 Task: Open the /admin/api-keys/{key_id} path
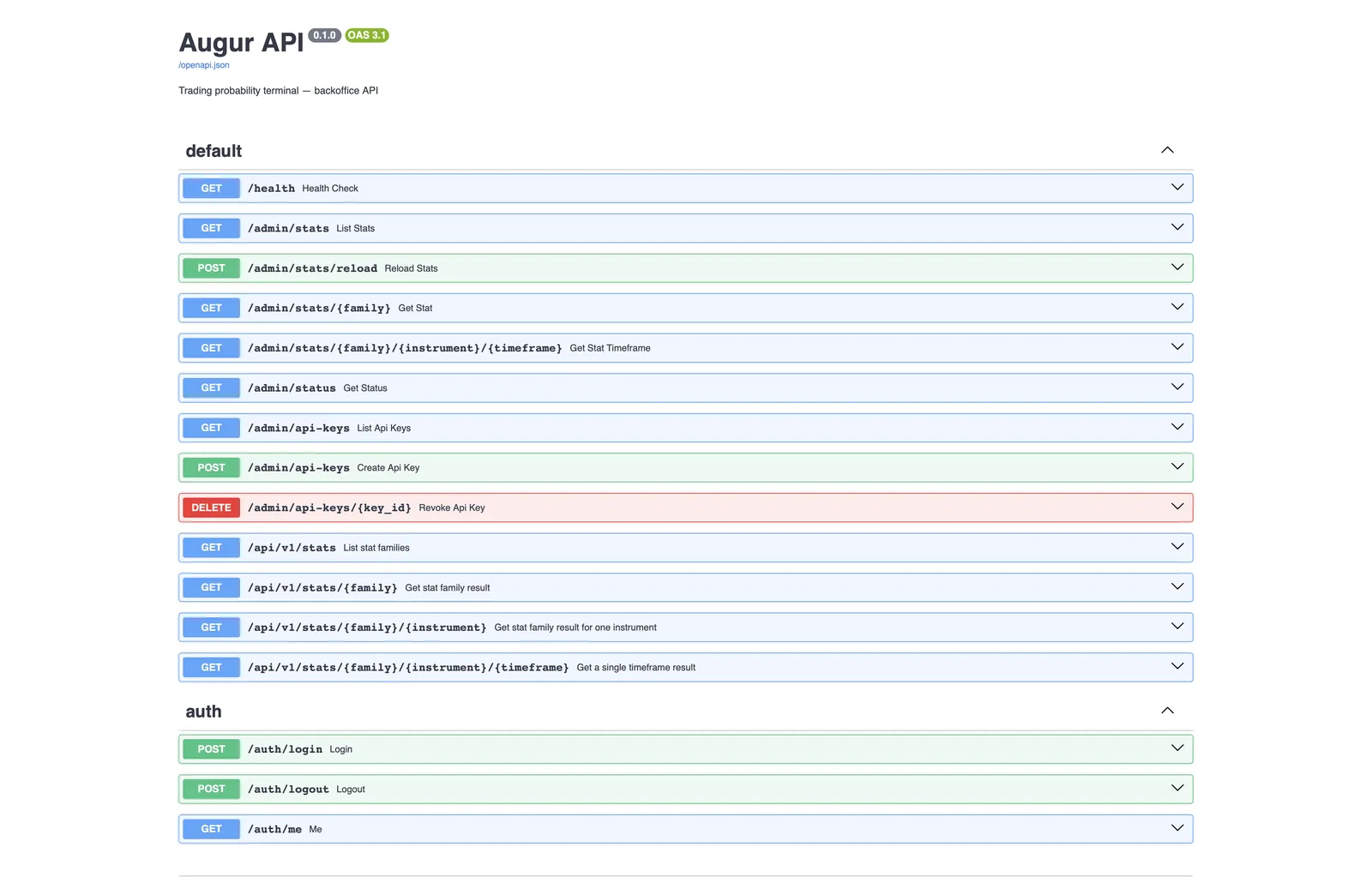(329, 508)
